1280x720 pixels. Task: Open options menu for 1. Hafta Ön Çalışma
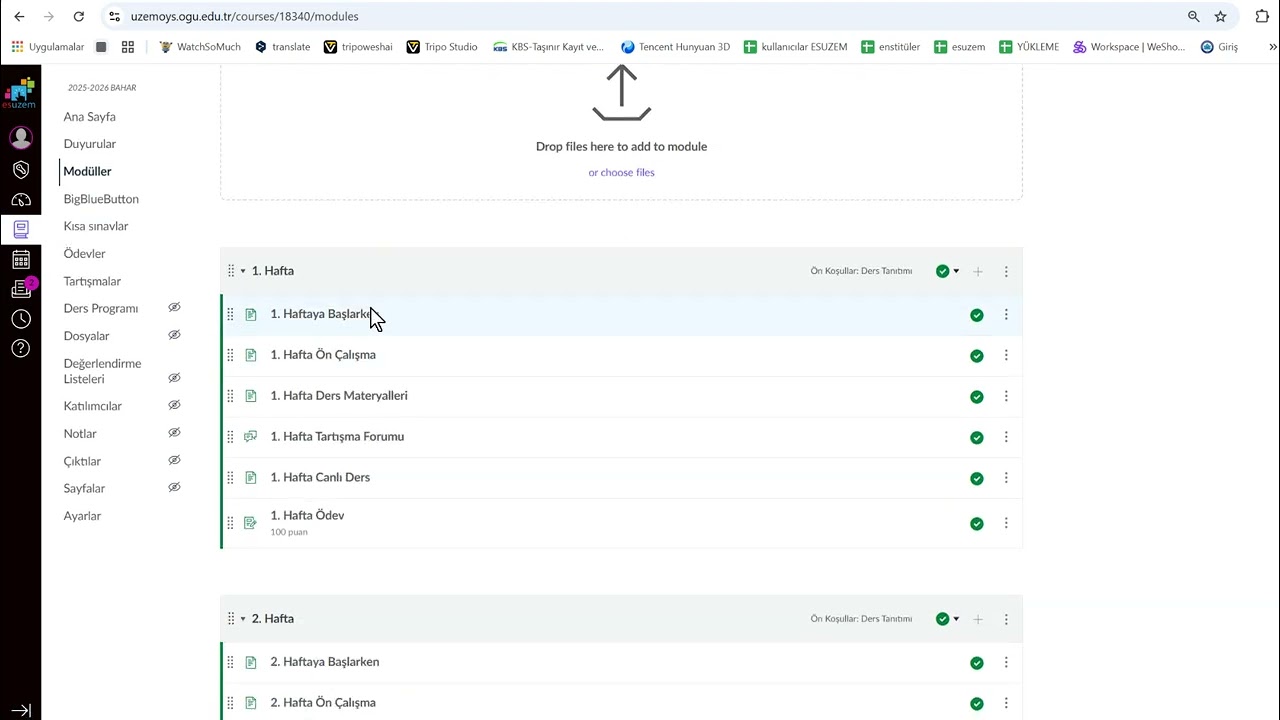(x=1006, y=355)
